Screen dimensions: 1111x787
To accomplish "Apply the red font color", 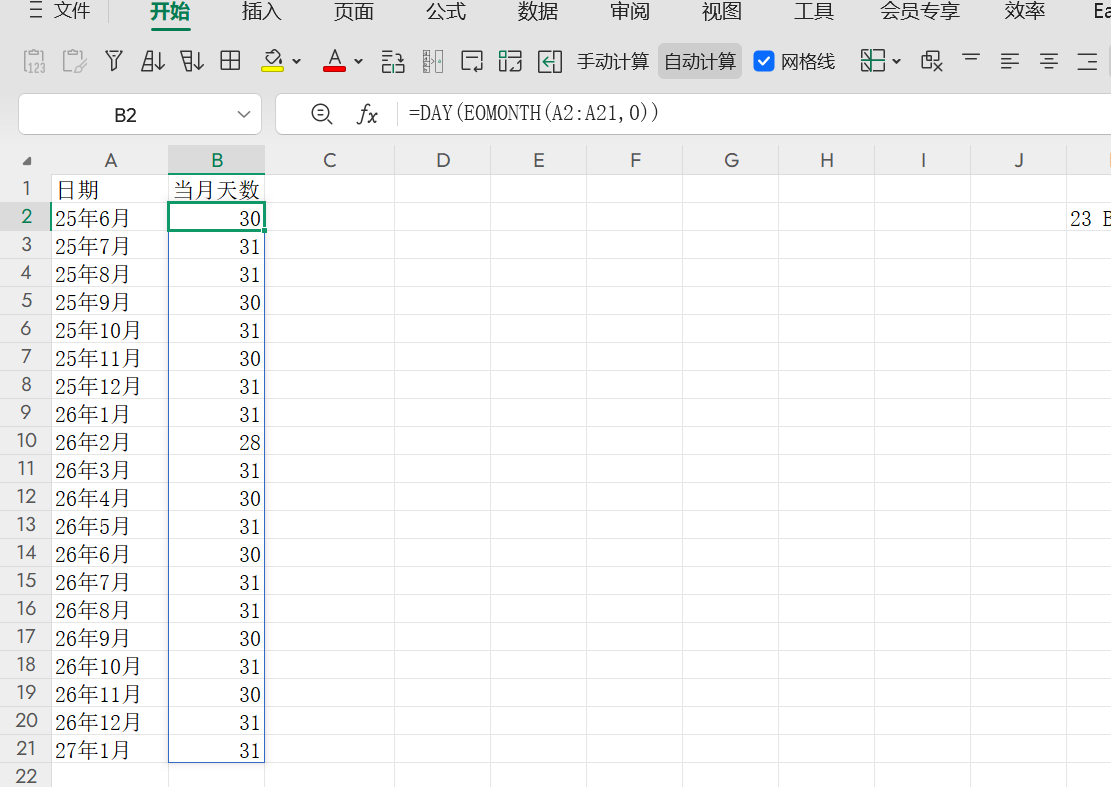I will click(x=334, y=62).
